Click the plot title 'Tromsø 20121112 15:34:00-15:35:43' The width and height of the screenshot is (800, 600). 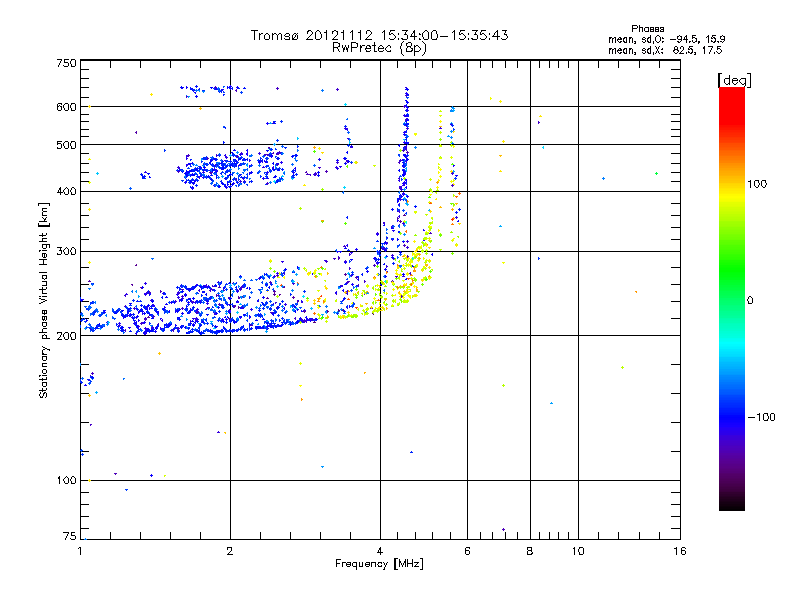(379, 35)
